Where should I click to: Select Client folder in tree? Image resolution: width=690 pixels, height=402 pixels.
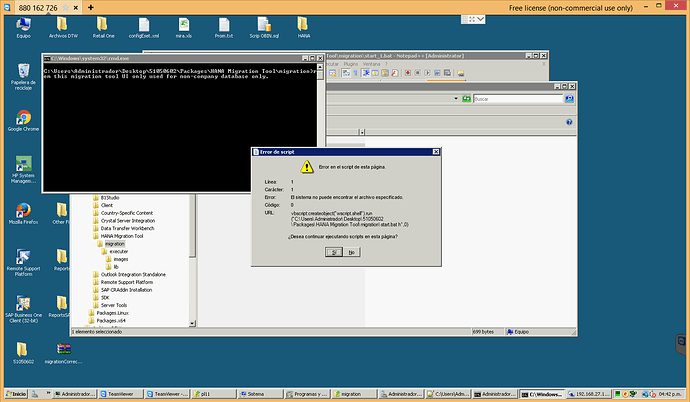(107, 205)
